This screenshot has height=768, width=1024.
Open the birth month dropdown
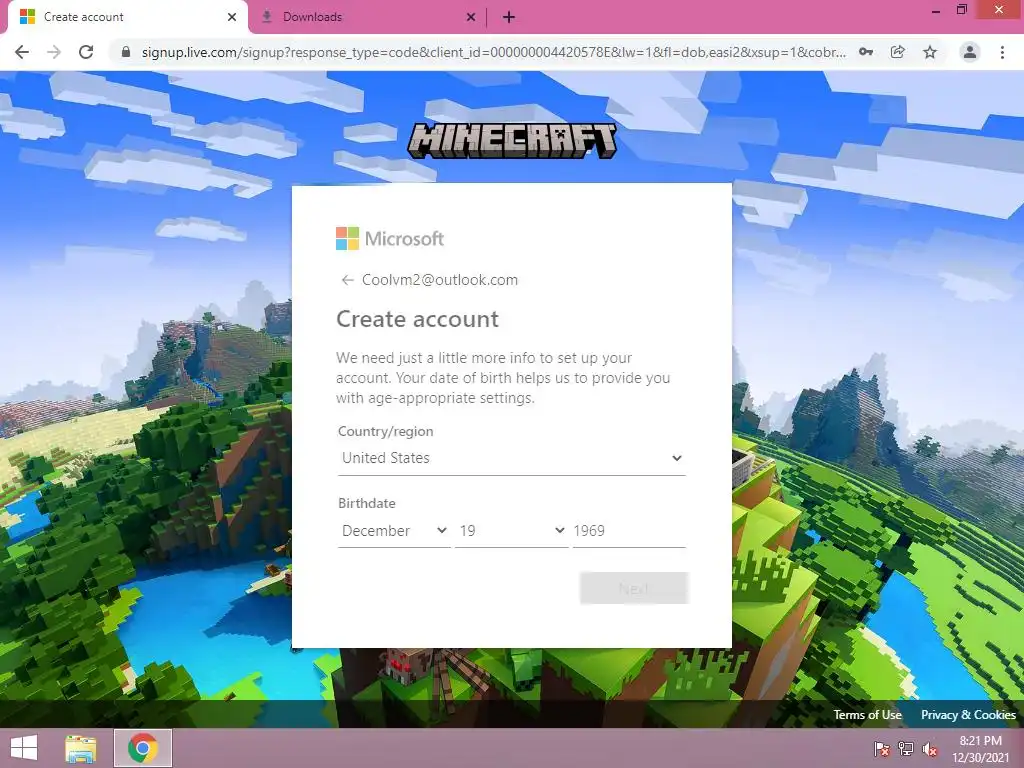click(394, 531)
